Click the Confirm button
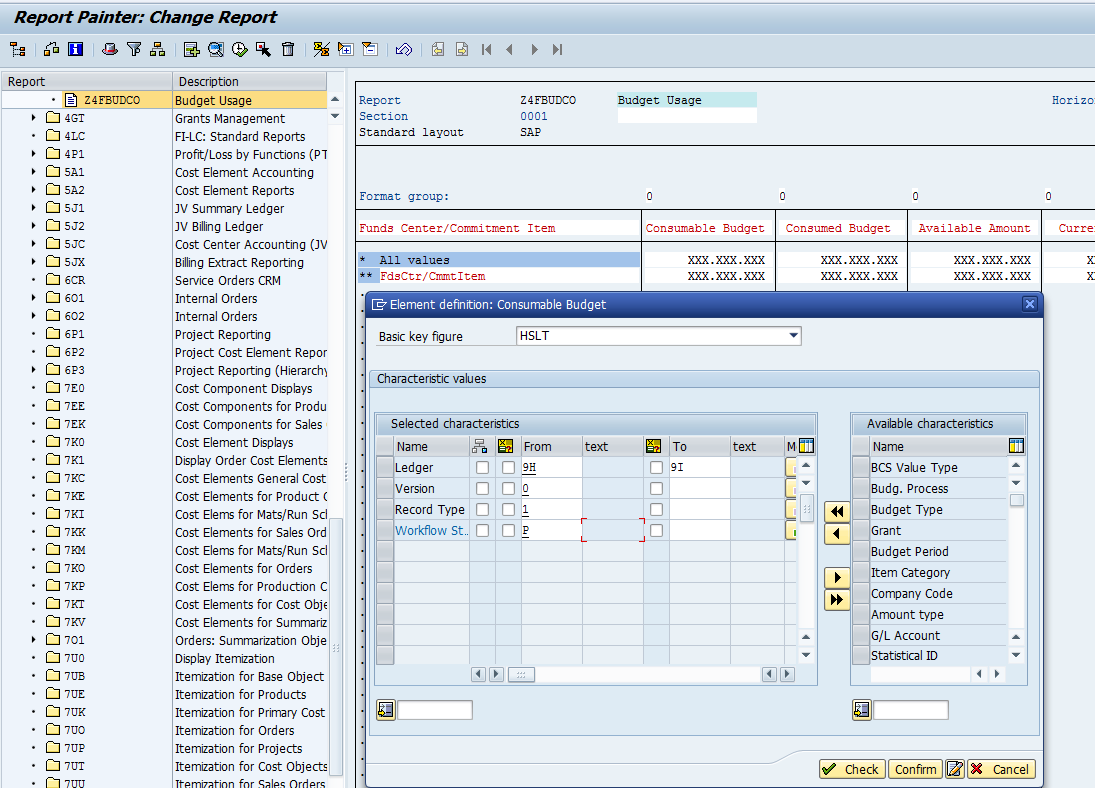 (915, 769)
